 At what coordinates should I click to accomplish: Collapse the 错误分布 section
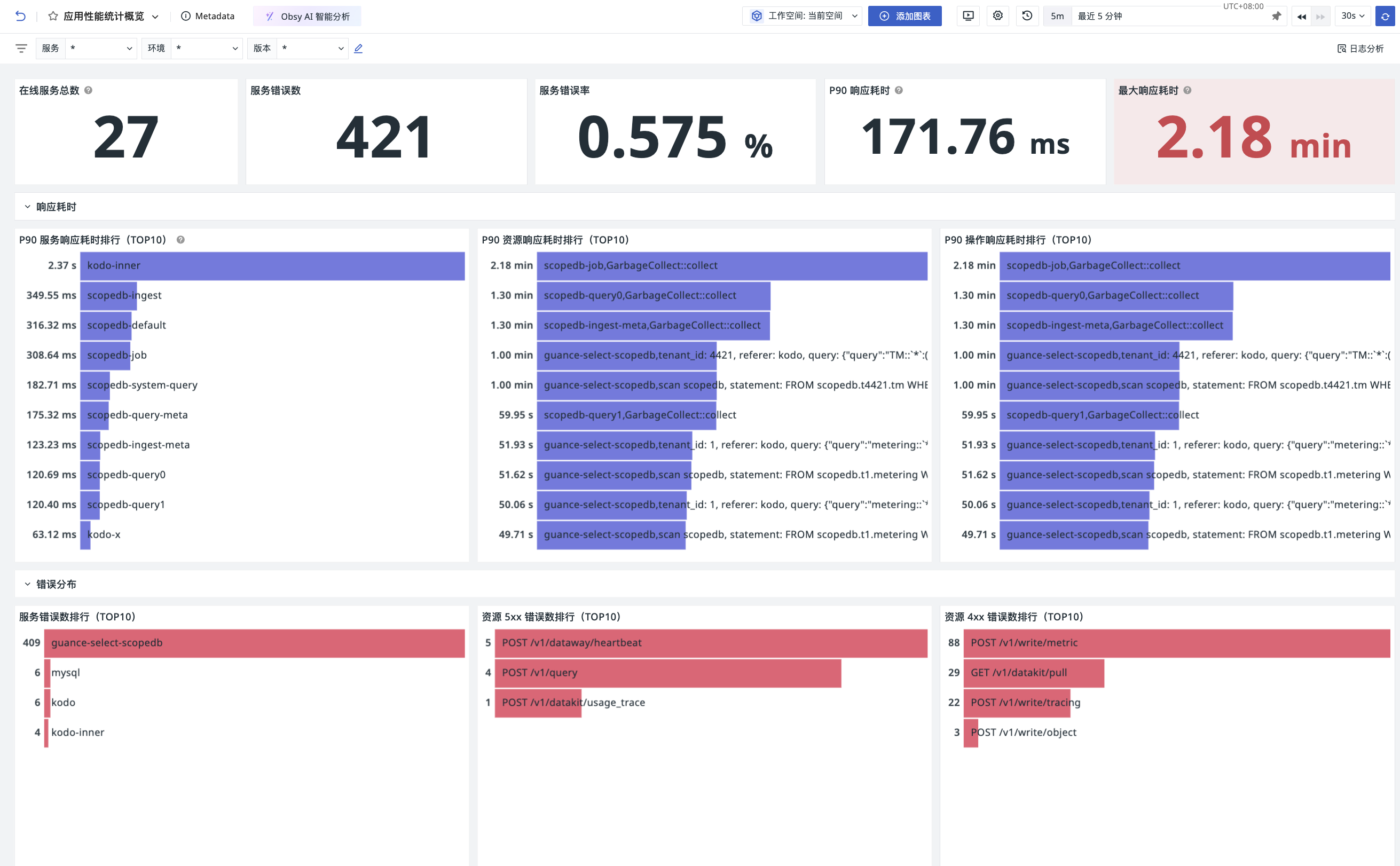pyautogui.click(x=27, y=584)
